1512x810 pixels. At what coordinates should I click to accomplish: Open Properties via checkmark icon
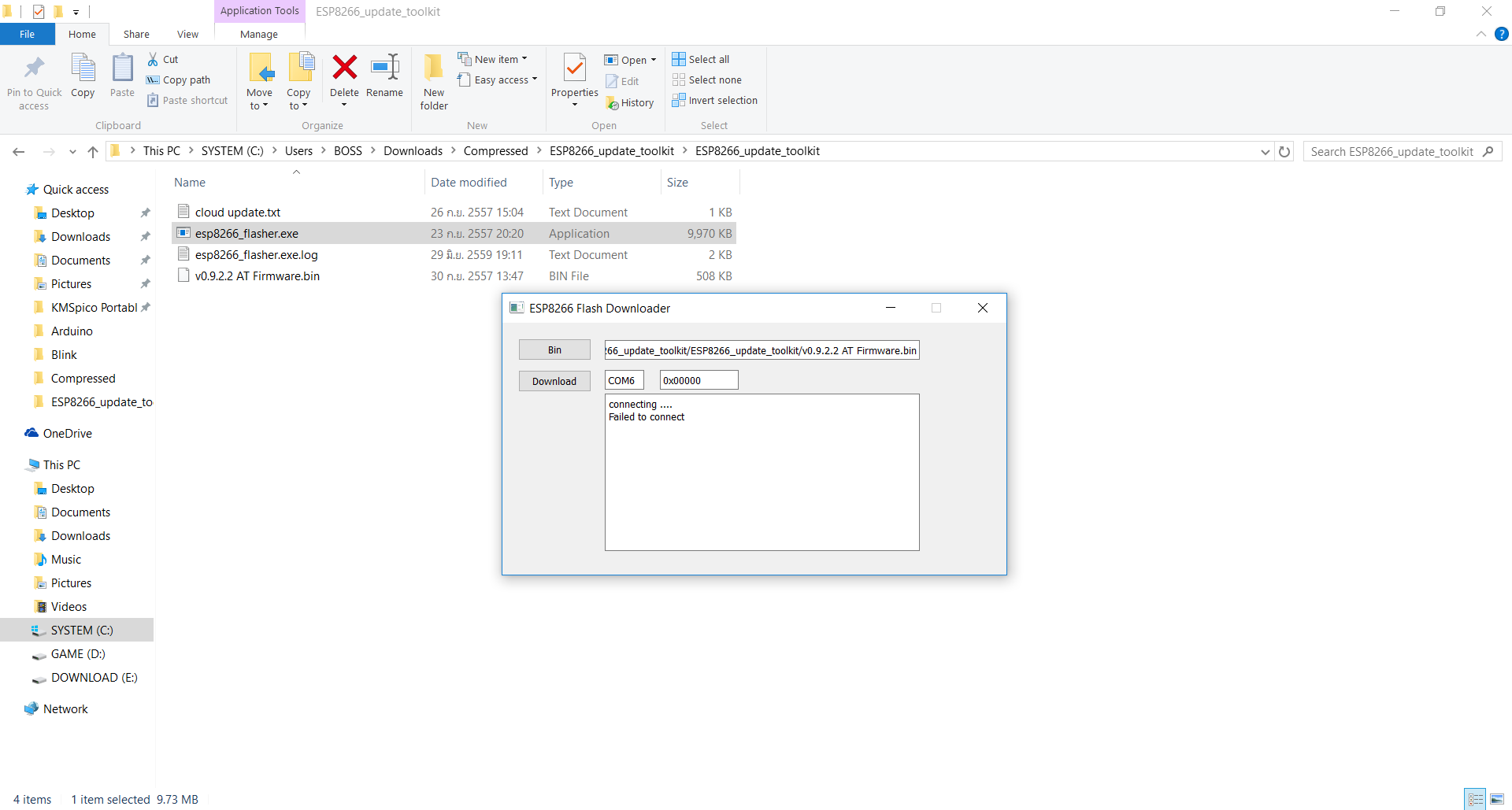point(574,69)
